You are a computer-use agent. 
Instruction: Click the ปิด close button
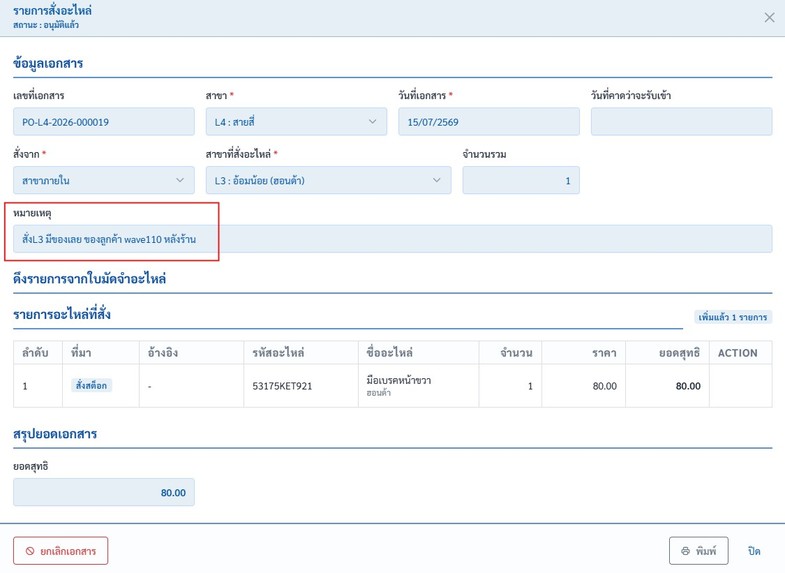pos(754,551)
